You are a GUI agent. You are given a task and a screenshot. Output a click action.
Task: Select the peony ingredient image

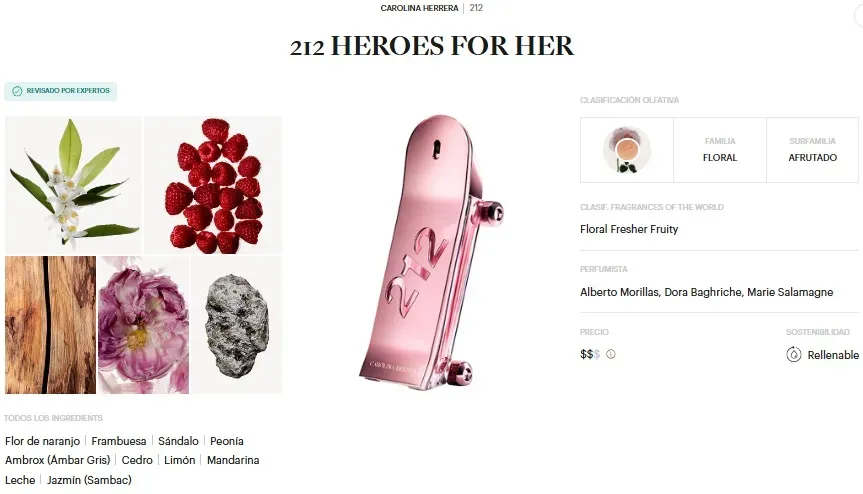tap(144, 325)
